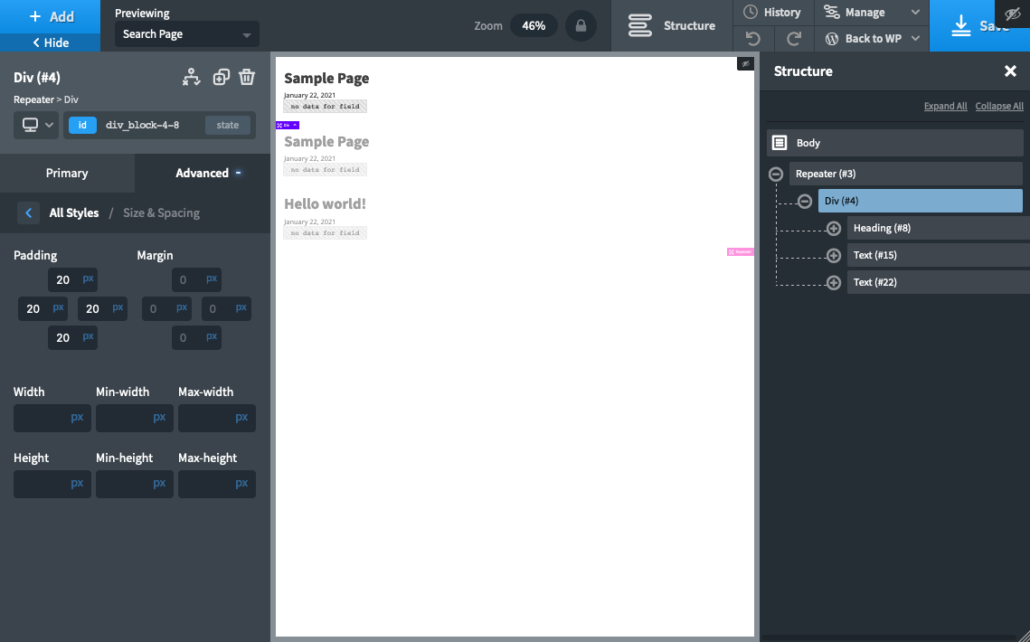The width and height of the screenshot is (1030, 642).
Task: Click the undo arrow icon
Action: (x=751, y=38)
